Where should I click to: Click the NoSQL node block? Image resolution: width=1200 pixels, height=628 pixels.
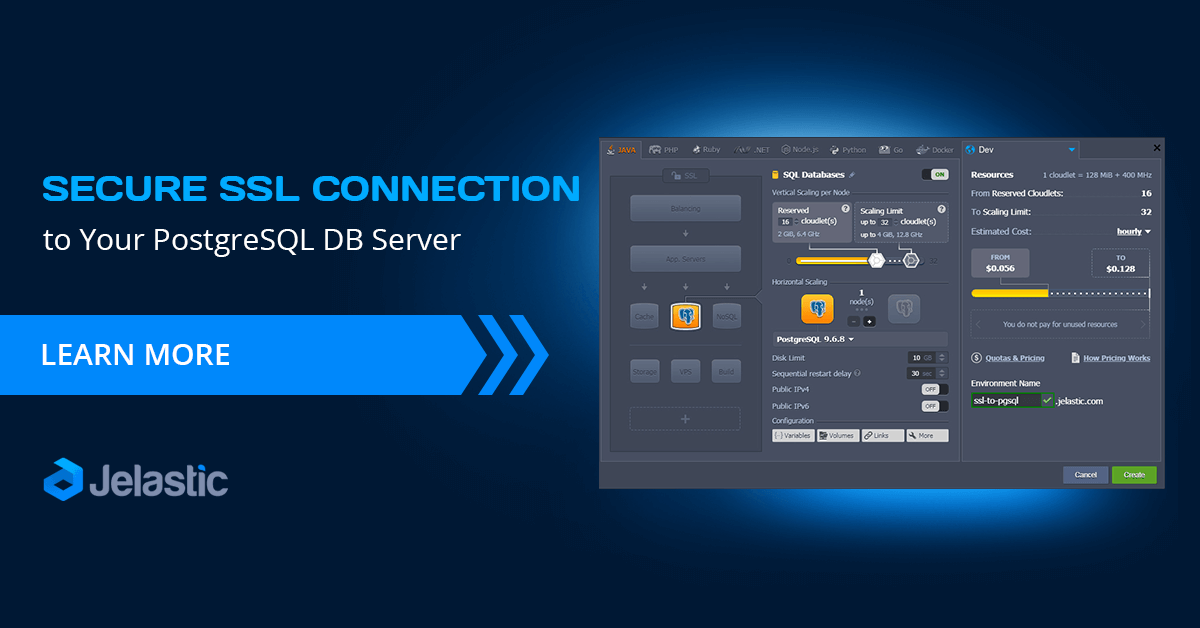(x=726, y=317)
